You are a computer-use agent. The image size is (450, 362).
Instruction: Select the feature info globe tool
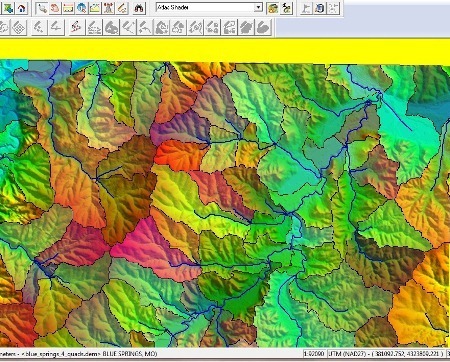pos(82,8)
